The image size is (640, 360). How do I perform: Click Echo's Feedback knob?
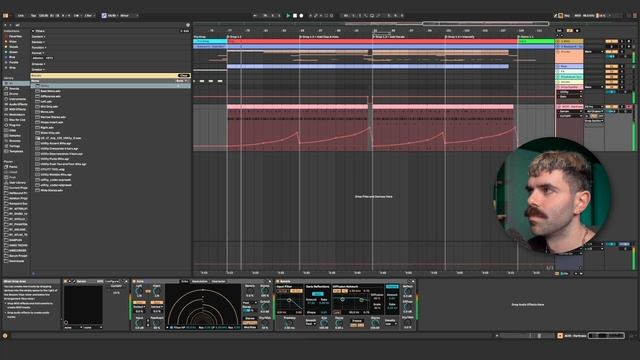(157, 324)
